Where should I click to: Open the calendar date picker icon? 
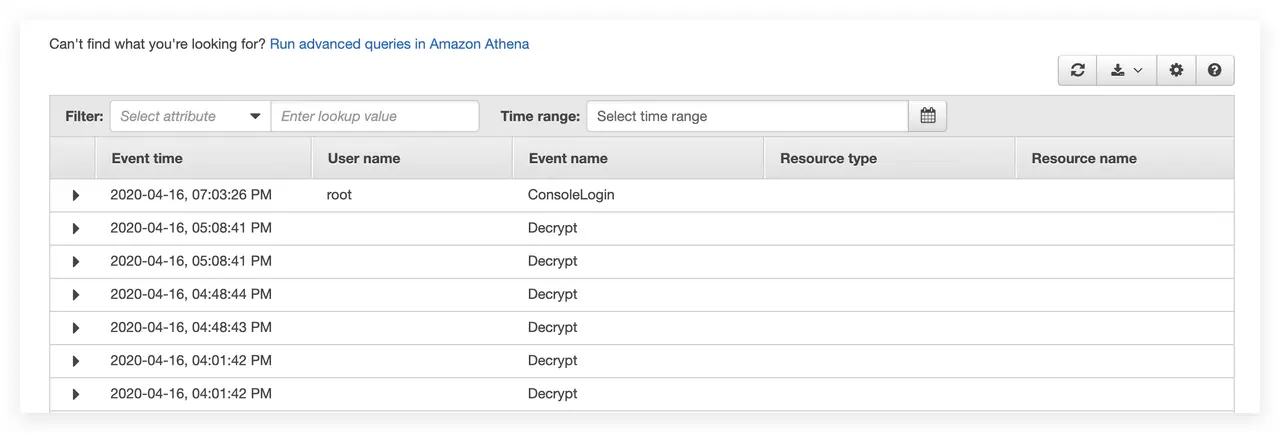tap(927, 116)
